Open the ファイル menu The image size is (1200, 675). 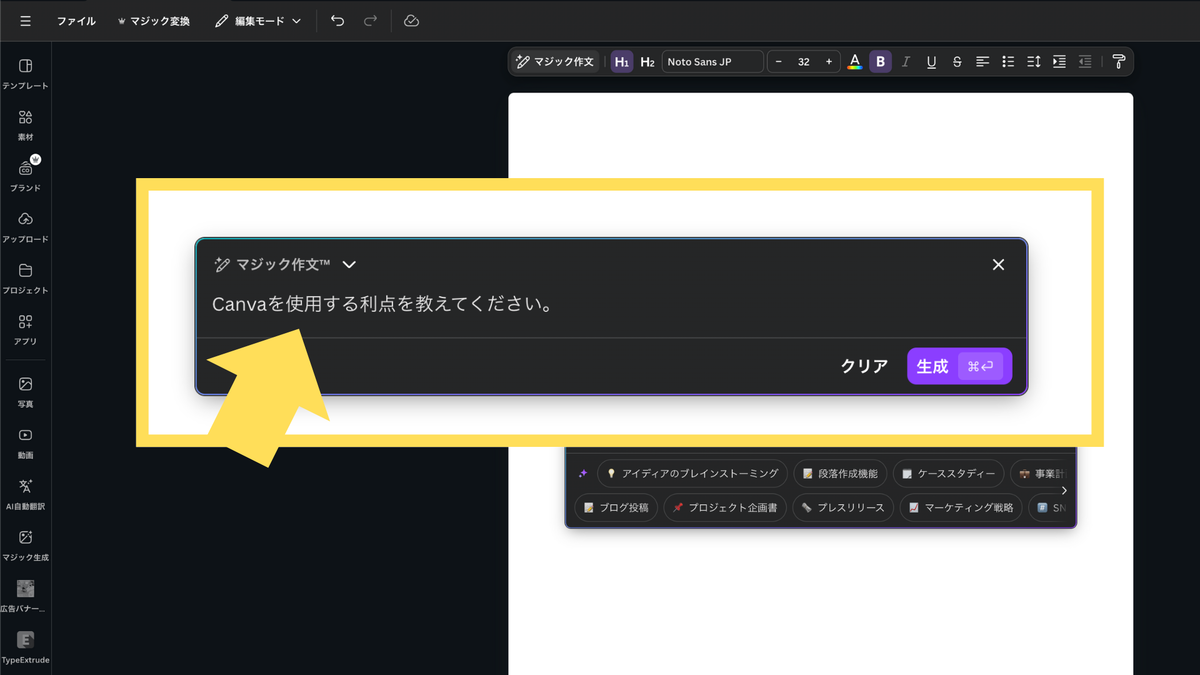[x=76, y=21]
